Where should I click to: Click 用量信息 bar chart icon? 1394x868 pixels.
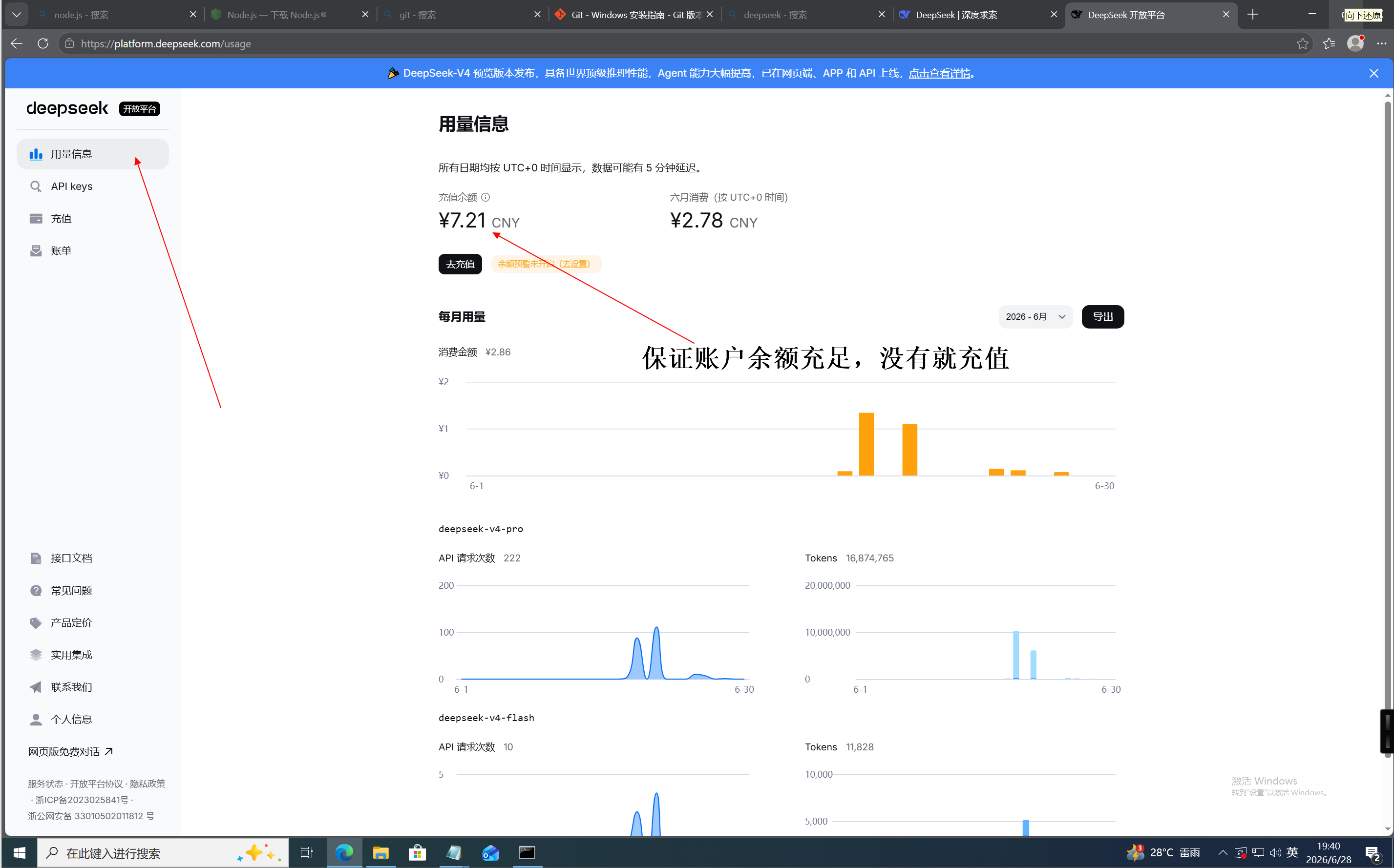(x=36, y=154)
